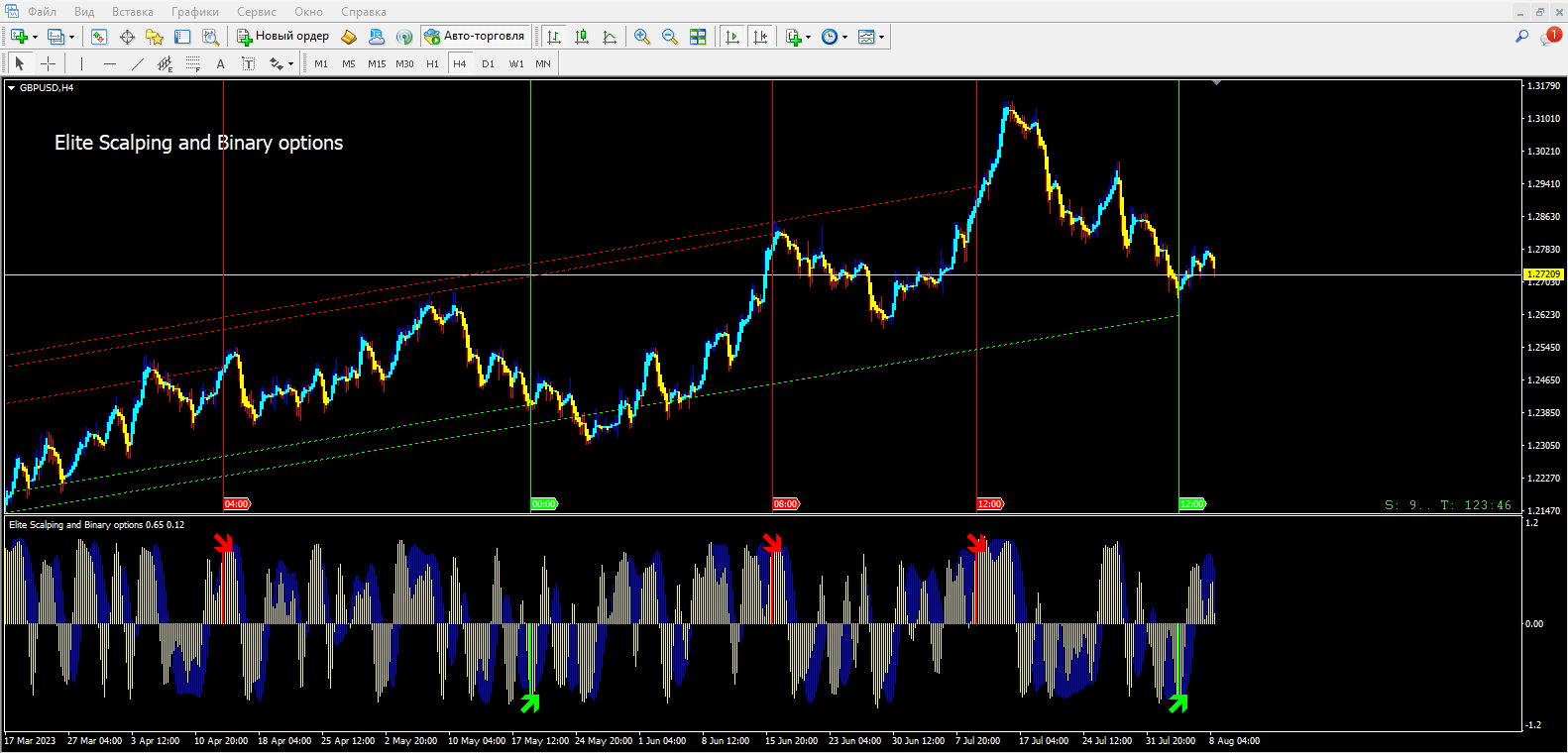Viewport: 1568px width, 754px height.
Task: Open the Графики menu
Action: coord(194,12)
